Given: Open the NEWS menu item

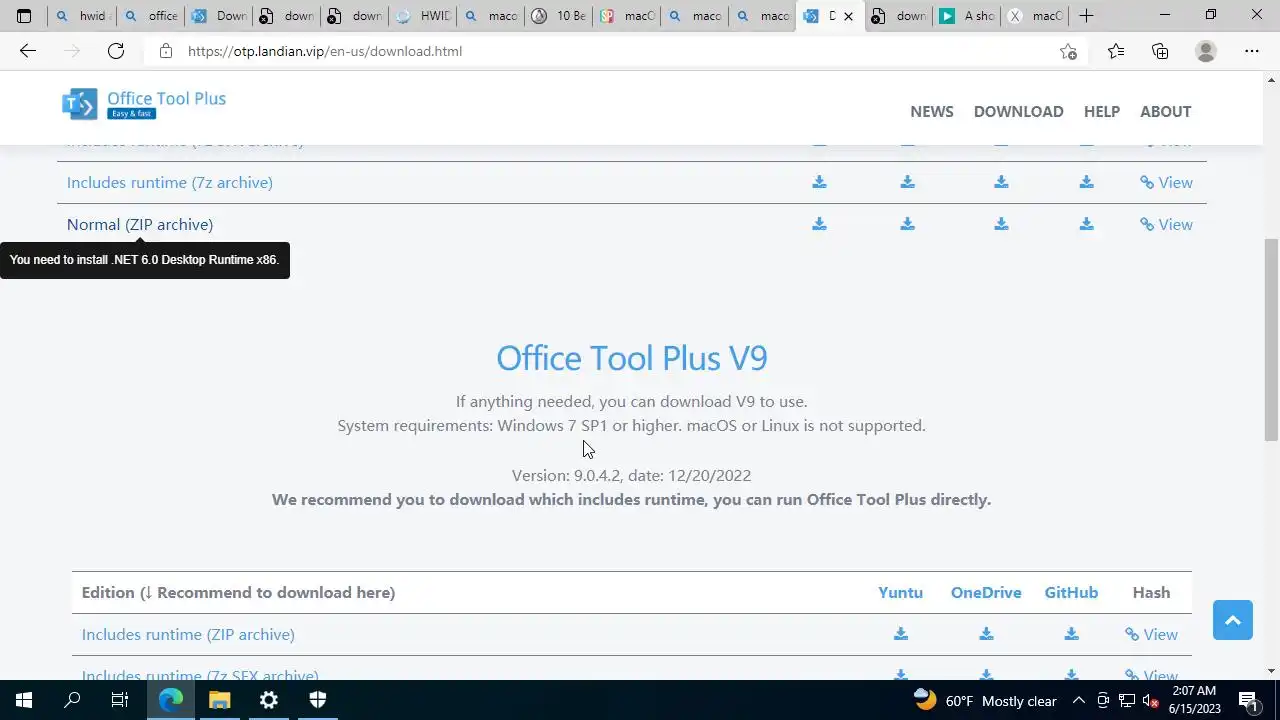Looking at the screenshot, I should 932,111.
